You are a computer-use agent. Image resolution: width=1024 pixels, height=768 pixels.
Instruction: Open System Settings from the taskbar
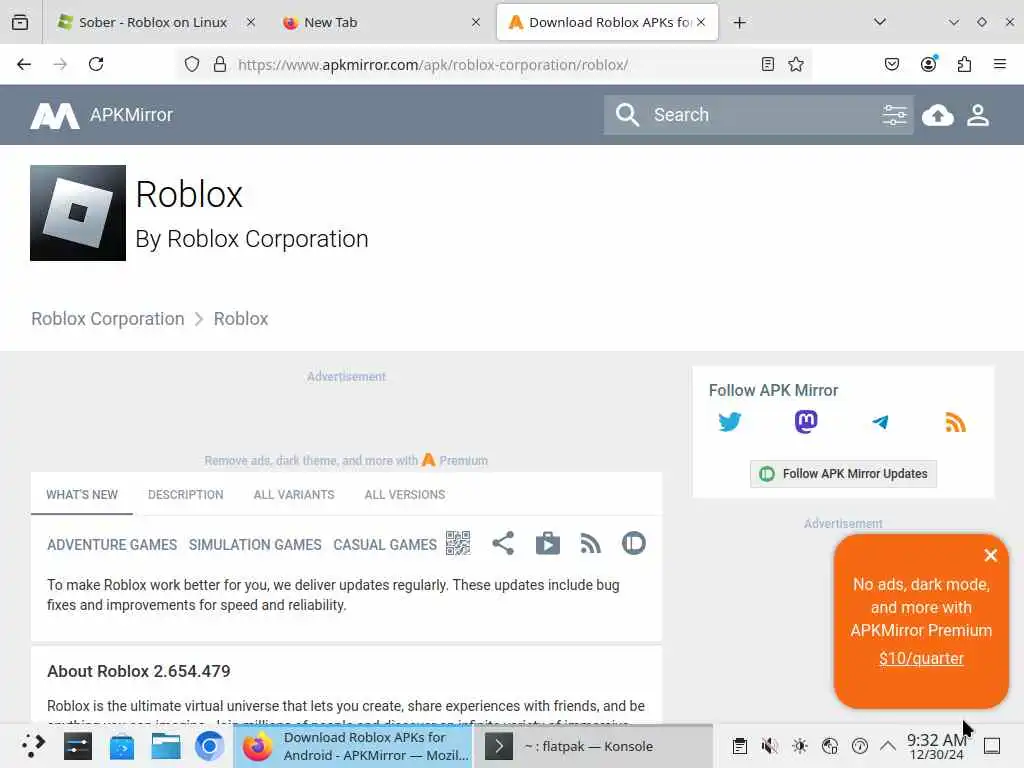pos(78,746)
